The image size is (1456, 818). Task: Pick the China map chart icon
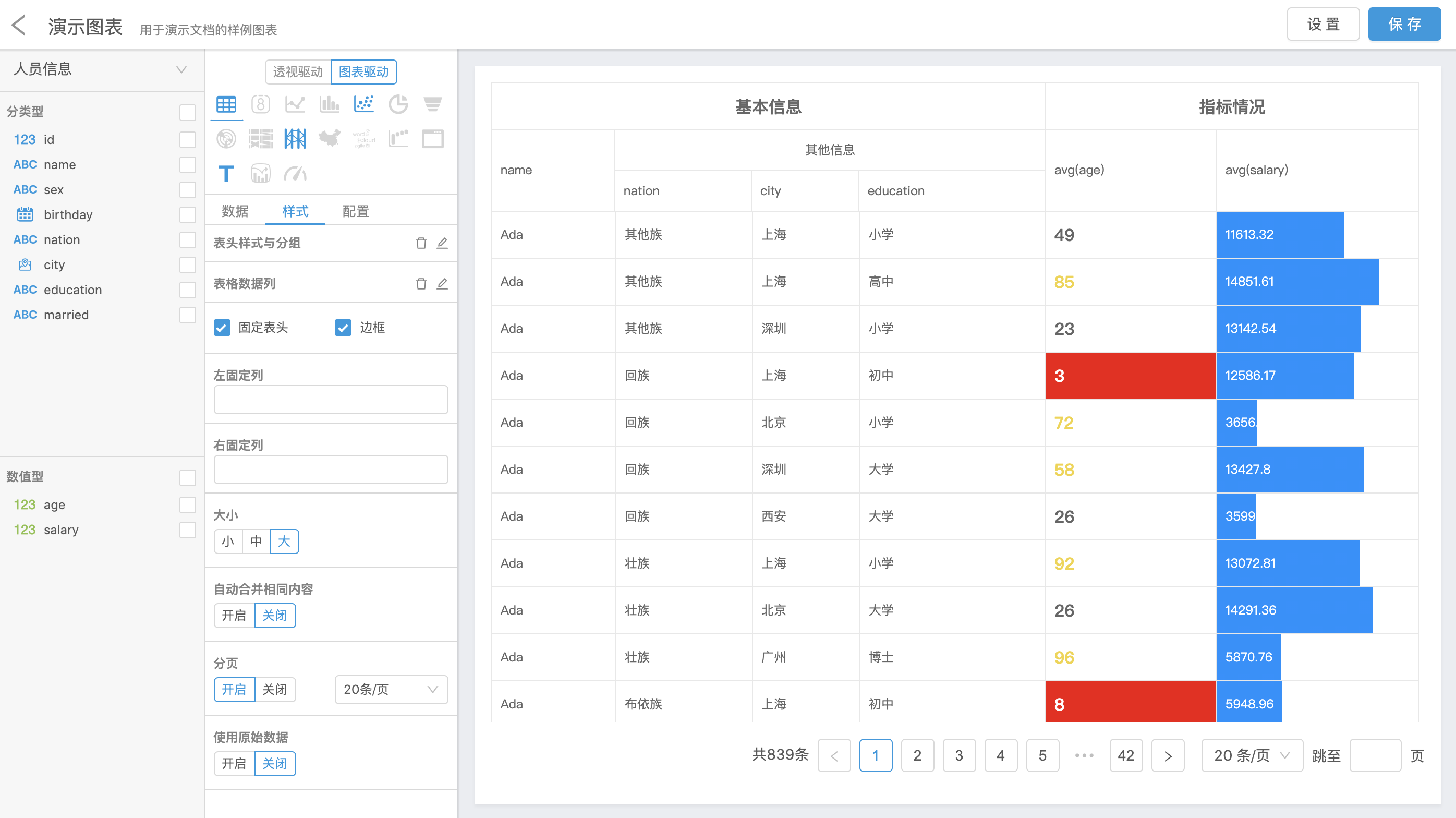point(330,138)
